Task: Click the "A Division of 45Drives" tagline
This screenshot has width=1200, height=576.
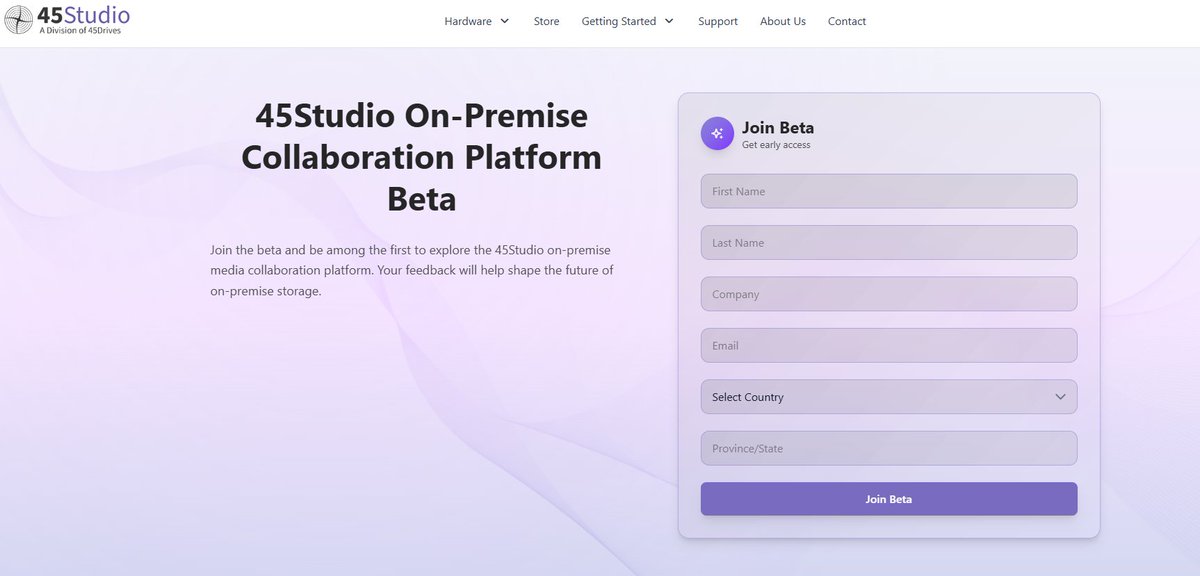Action: click(x=80, y=31)
